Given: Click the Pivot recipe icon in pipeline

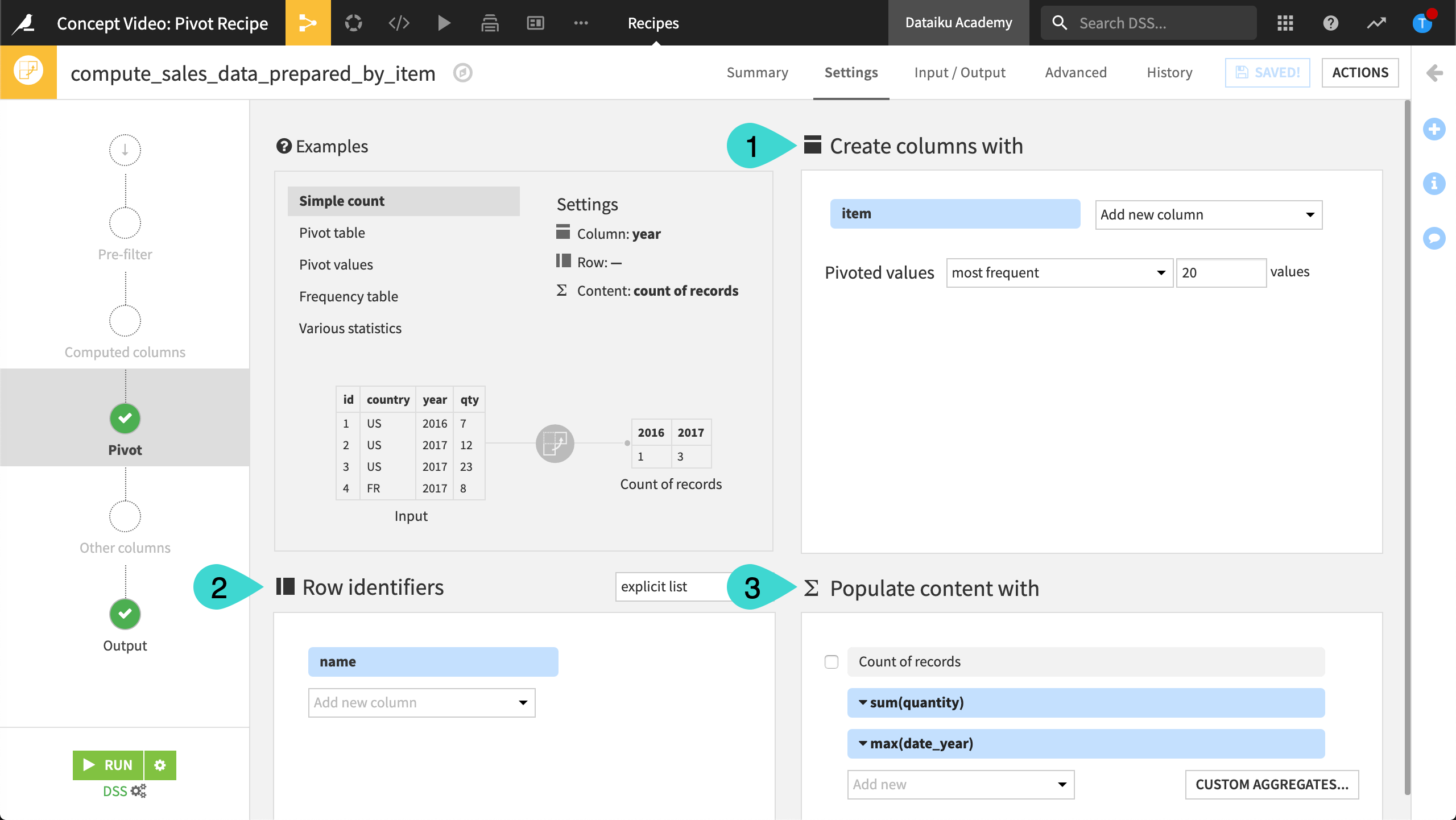Looking at the screenshot, I should (124, 417).
